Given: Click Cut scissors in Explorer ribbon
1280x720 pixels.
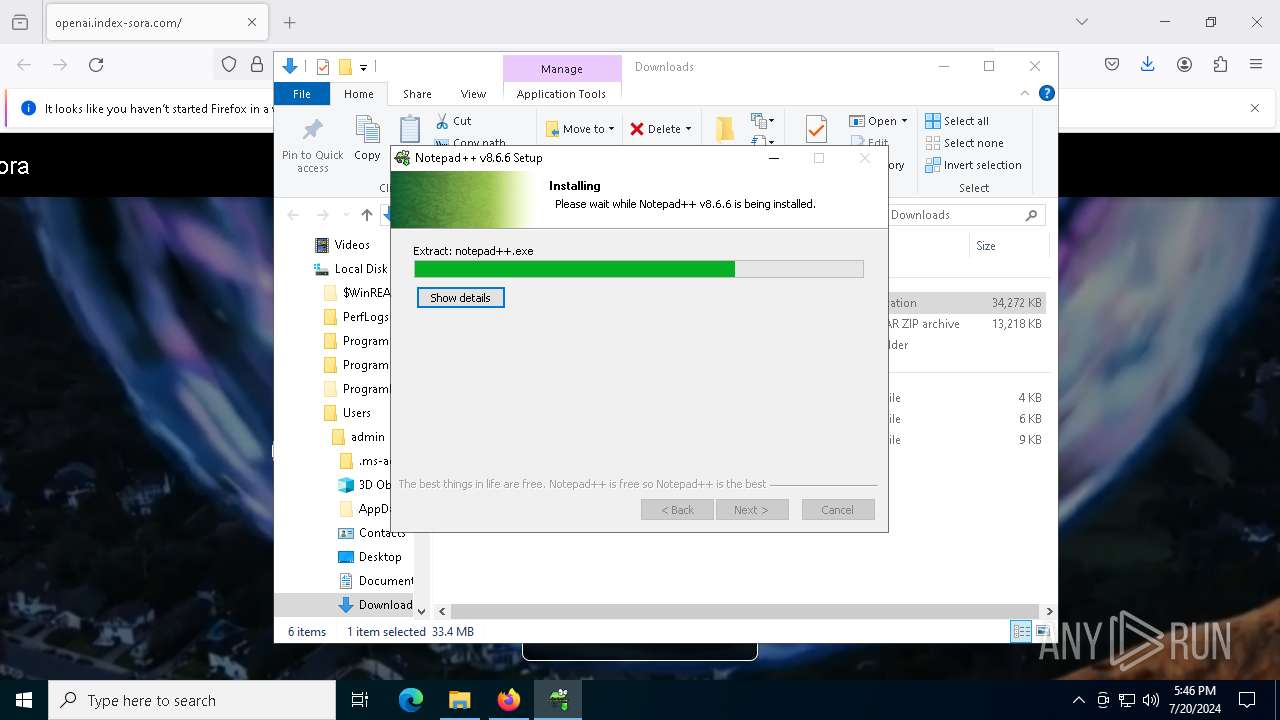Looking at the screenshot, I should [x=454, y=121].
